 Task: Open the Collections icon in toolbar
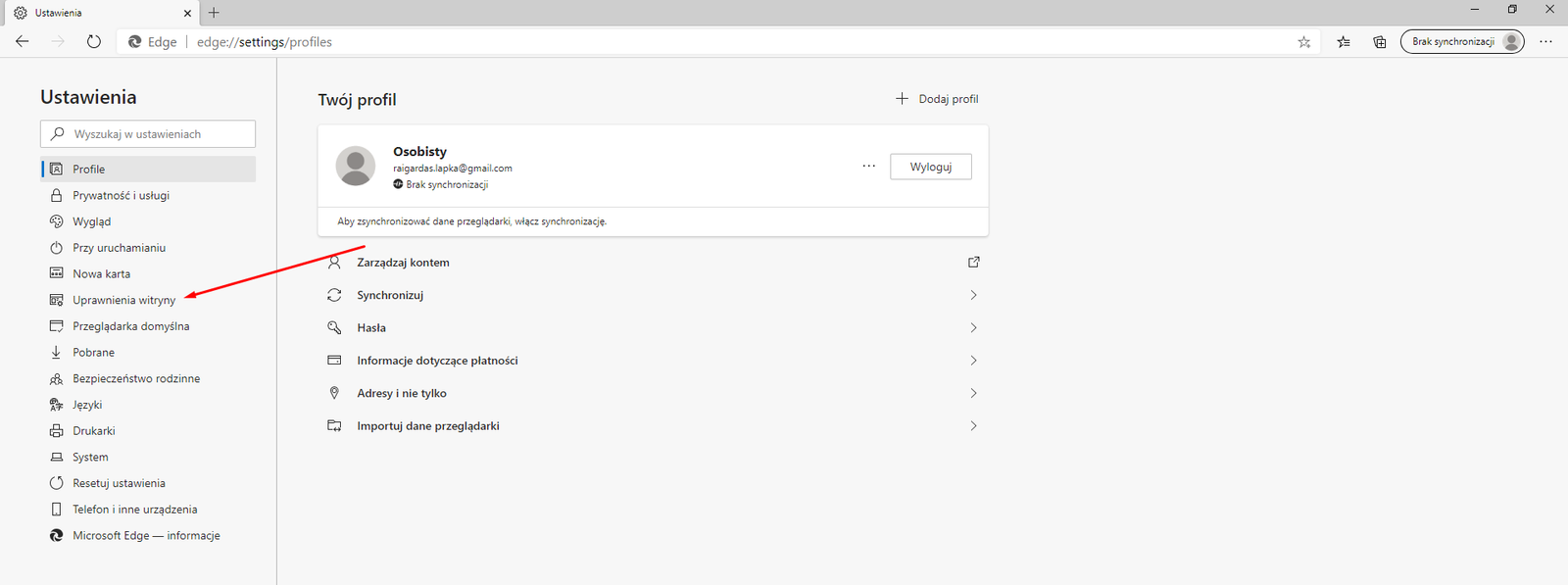[1379, 42]
